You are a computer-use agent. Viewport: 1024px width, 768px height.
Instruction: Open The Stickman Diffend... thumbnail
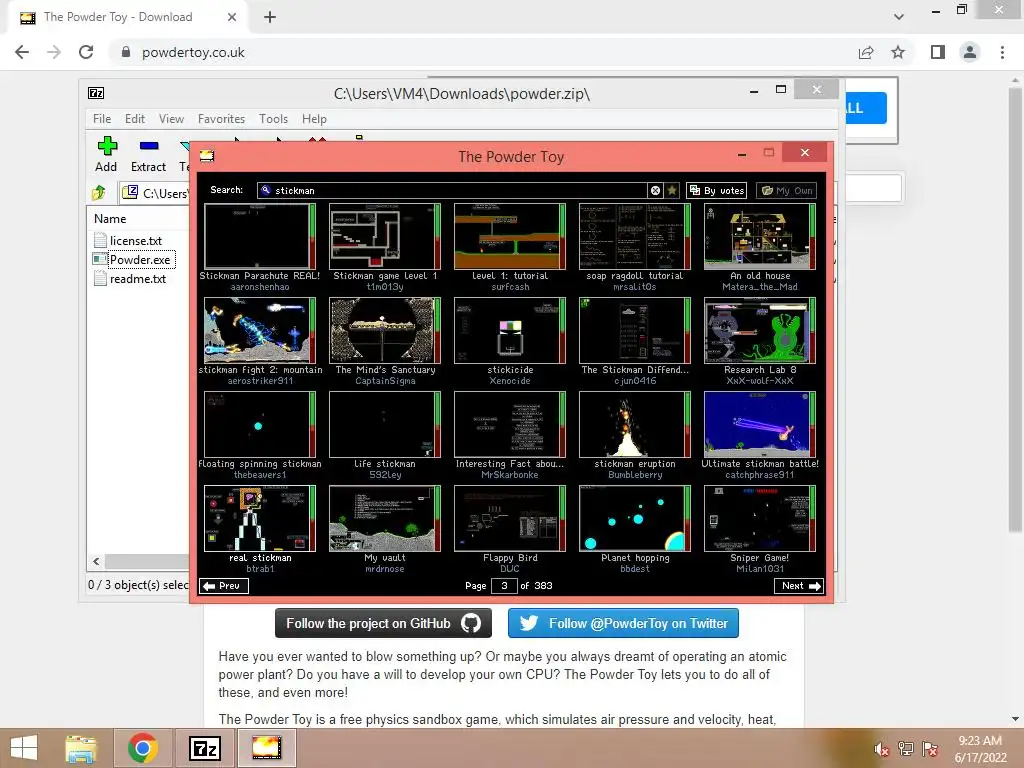(635, 330)
